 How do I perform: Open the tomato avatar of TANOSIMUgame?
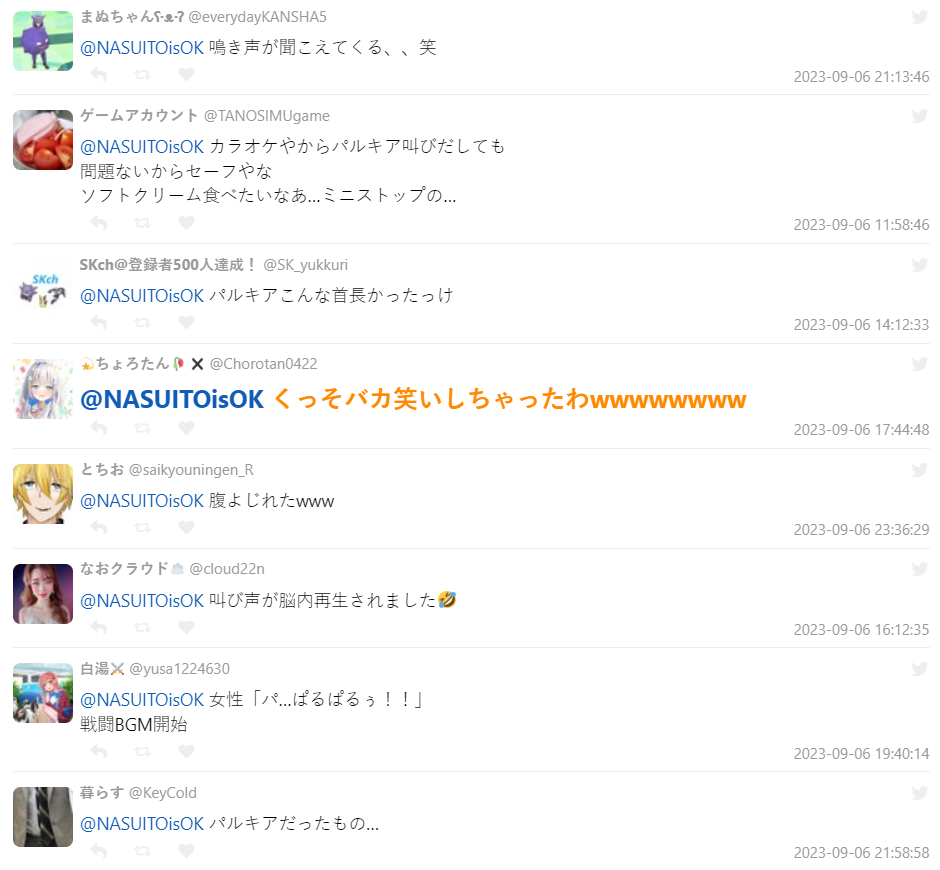[x=43, y=140]
